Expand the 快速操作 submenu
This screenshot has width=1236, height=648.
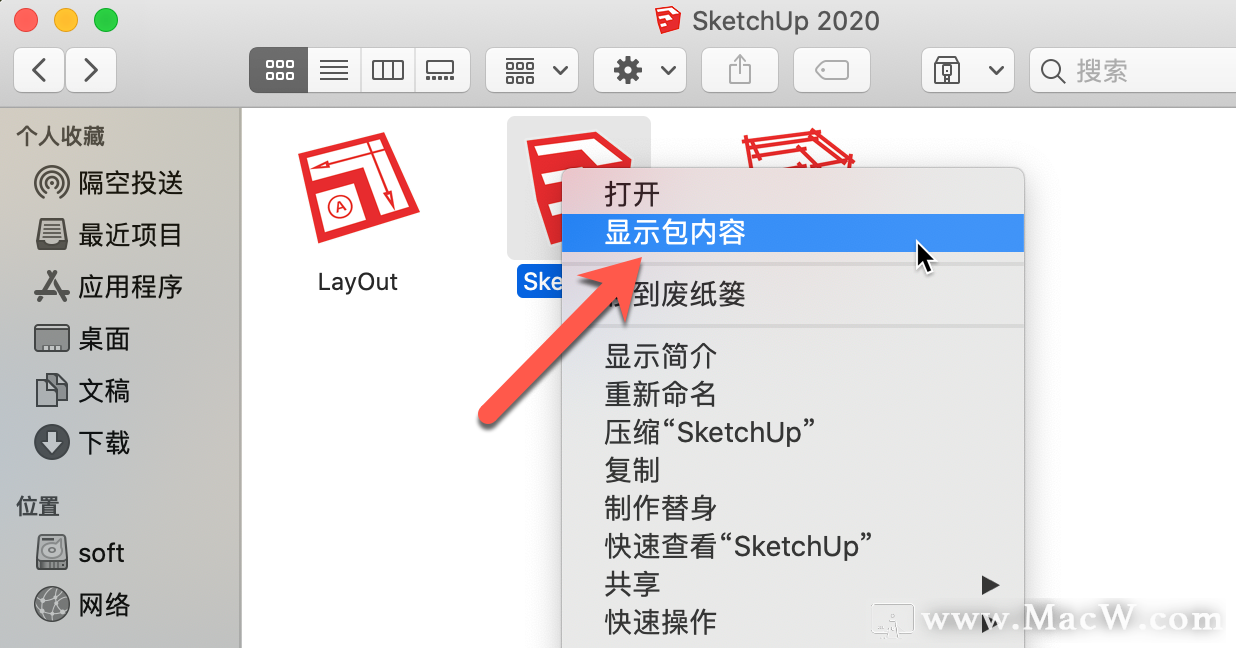pyautogui.click(x=793, y=622)
